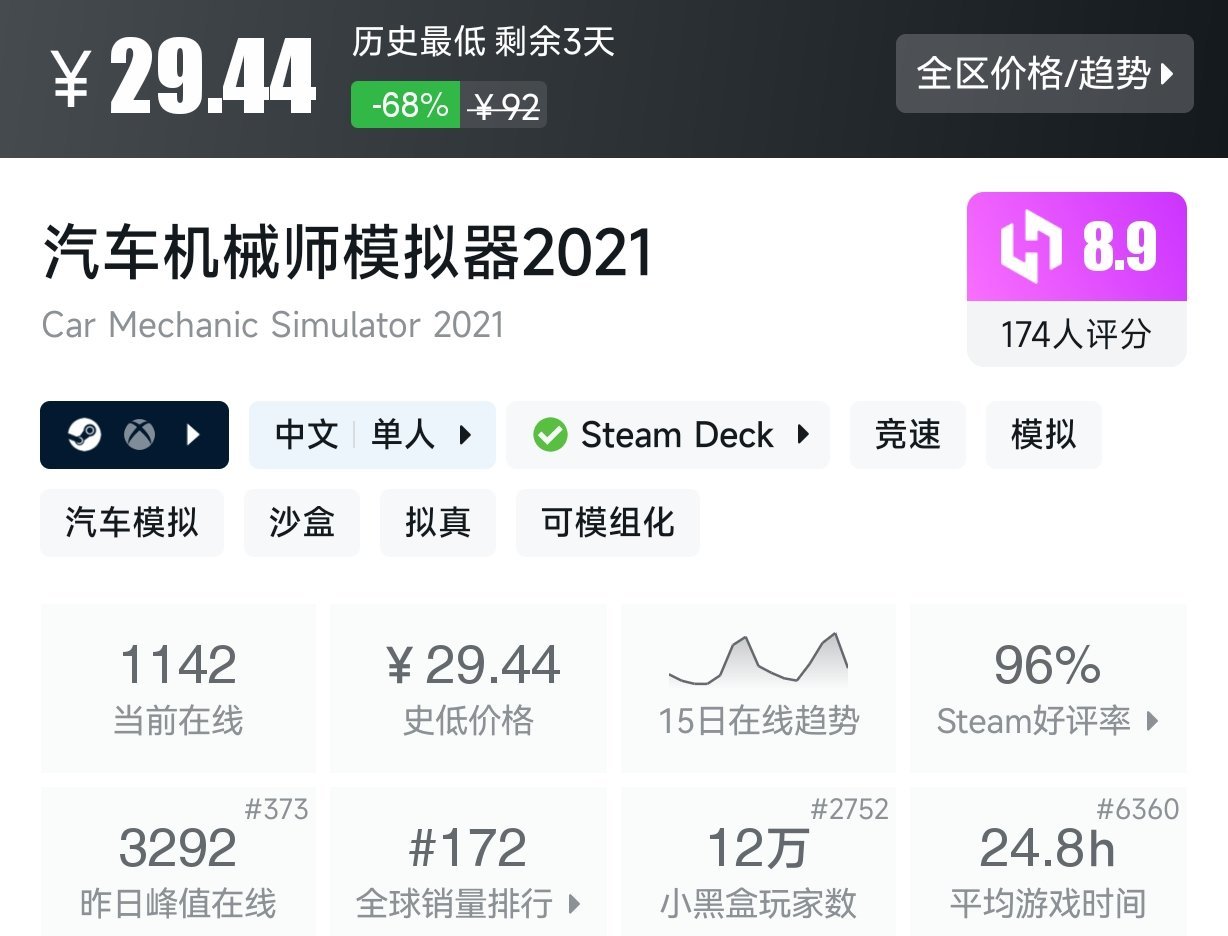Select the 汽车模拟 tag
Viewport: 1228px width, 936px height.
132,522
